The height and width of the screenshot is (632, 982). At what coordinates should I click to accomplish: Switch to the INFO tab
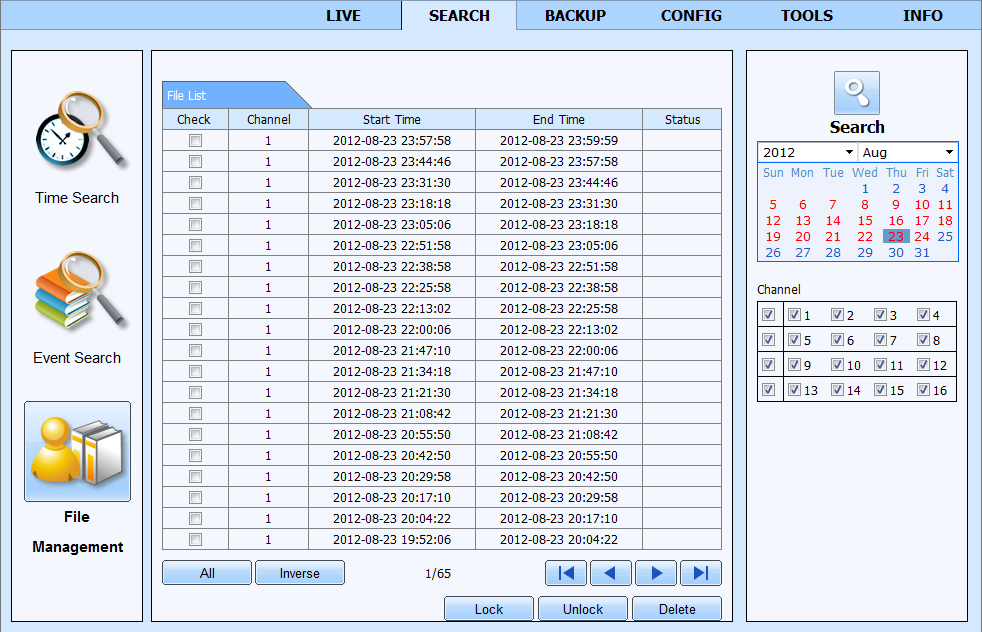[x=923, y=16]
